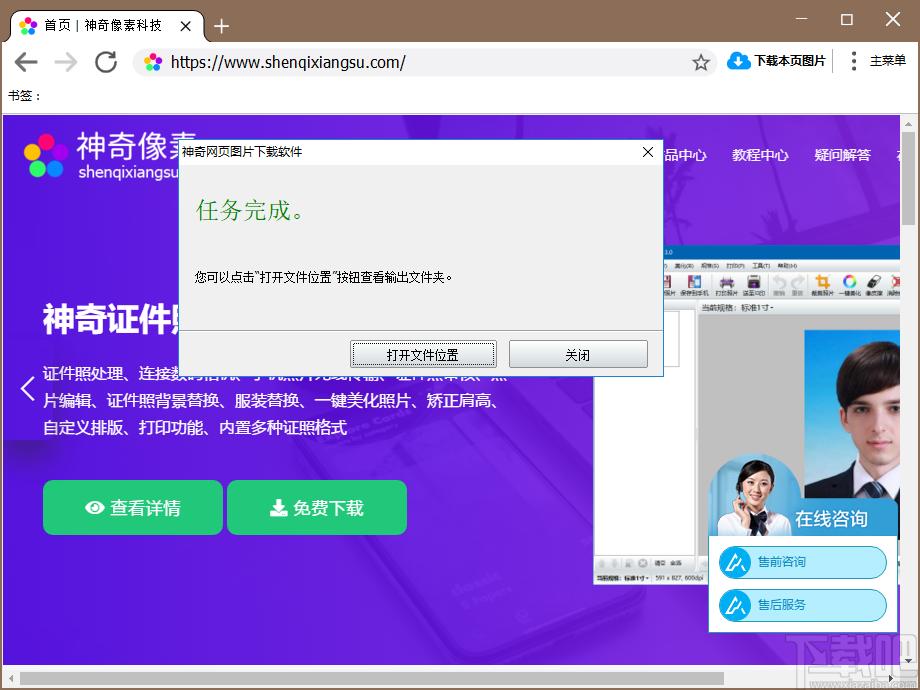Click the 免费下载 green button

(317, 508)
